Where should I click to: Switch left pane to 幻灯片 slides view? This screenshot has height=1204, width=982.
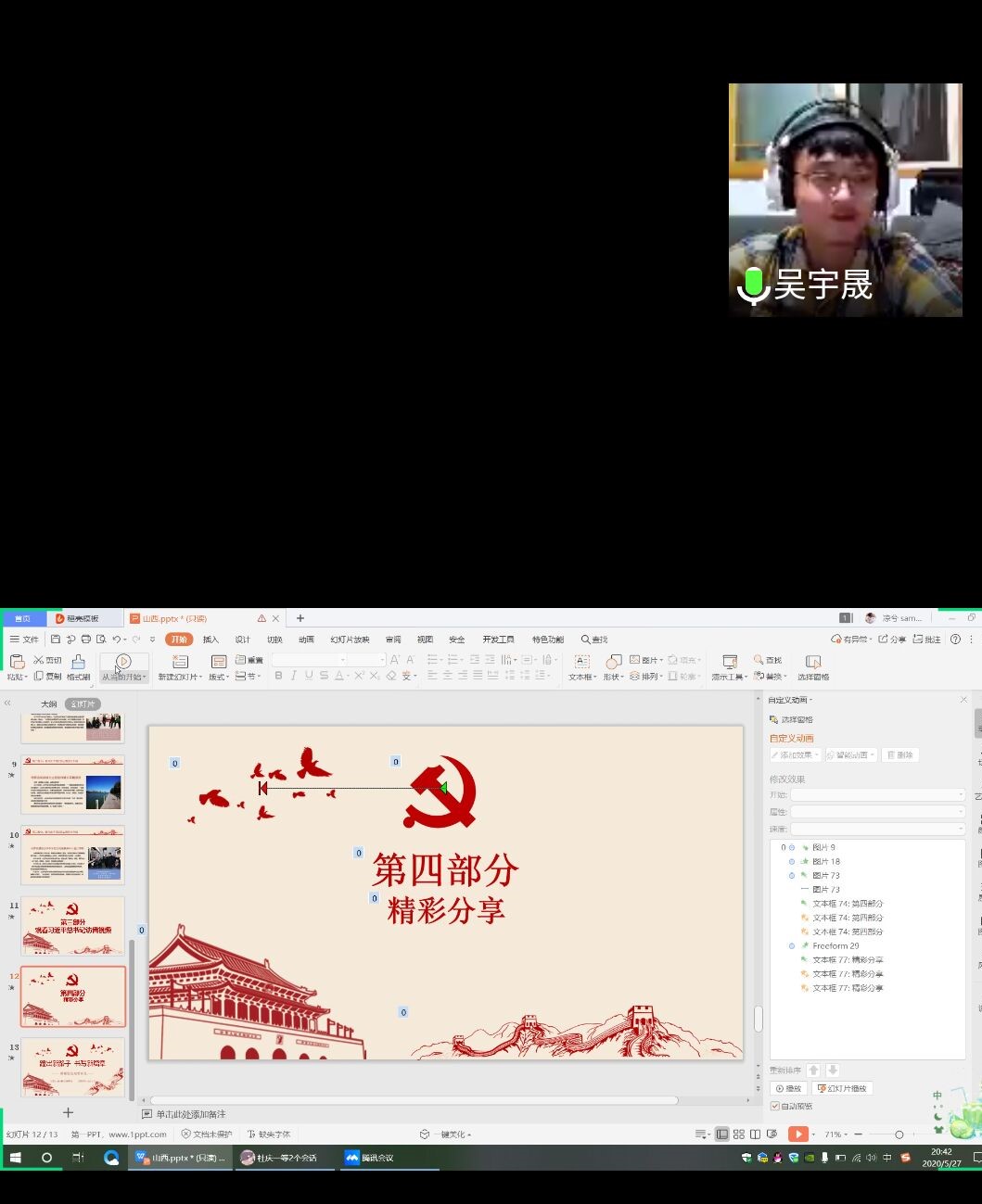[x=83, y=704]
